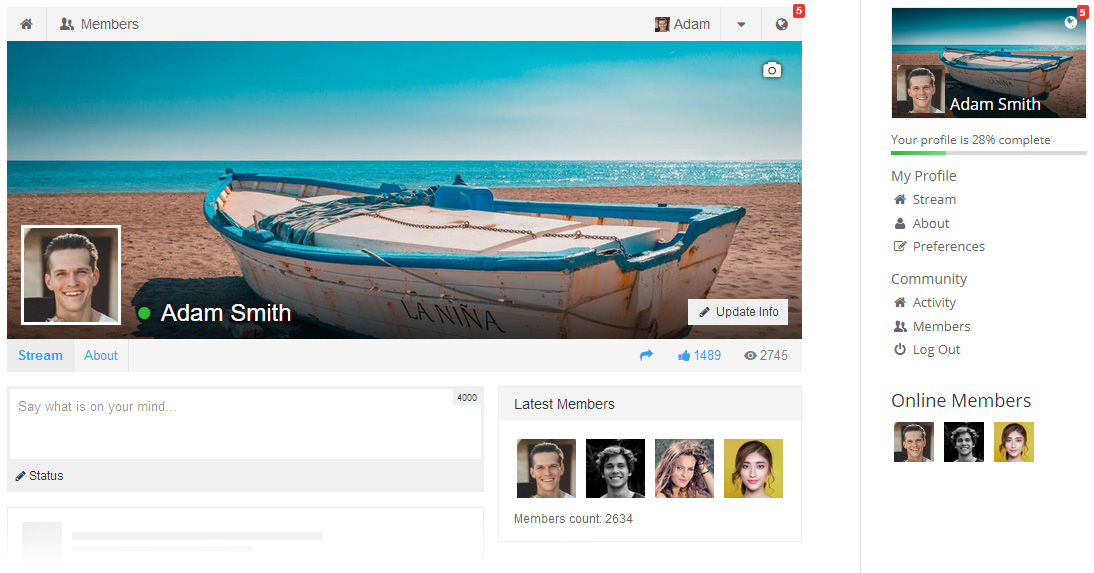Switch to the Stream tab
This screenshot has height=573, width=1094.
pyautogui.click(x=40, y=355)
